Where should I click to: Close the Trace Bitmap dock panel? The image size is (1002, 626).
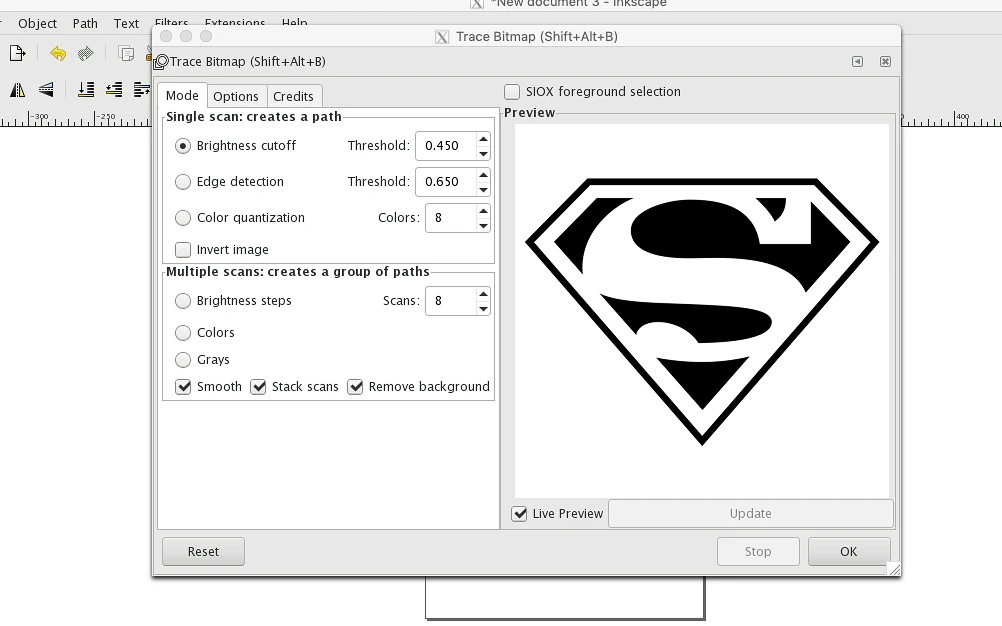885,61
